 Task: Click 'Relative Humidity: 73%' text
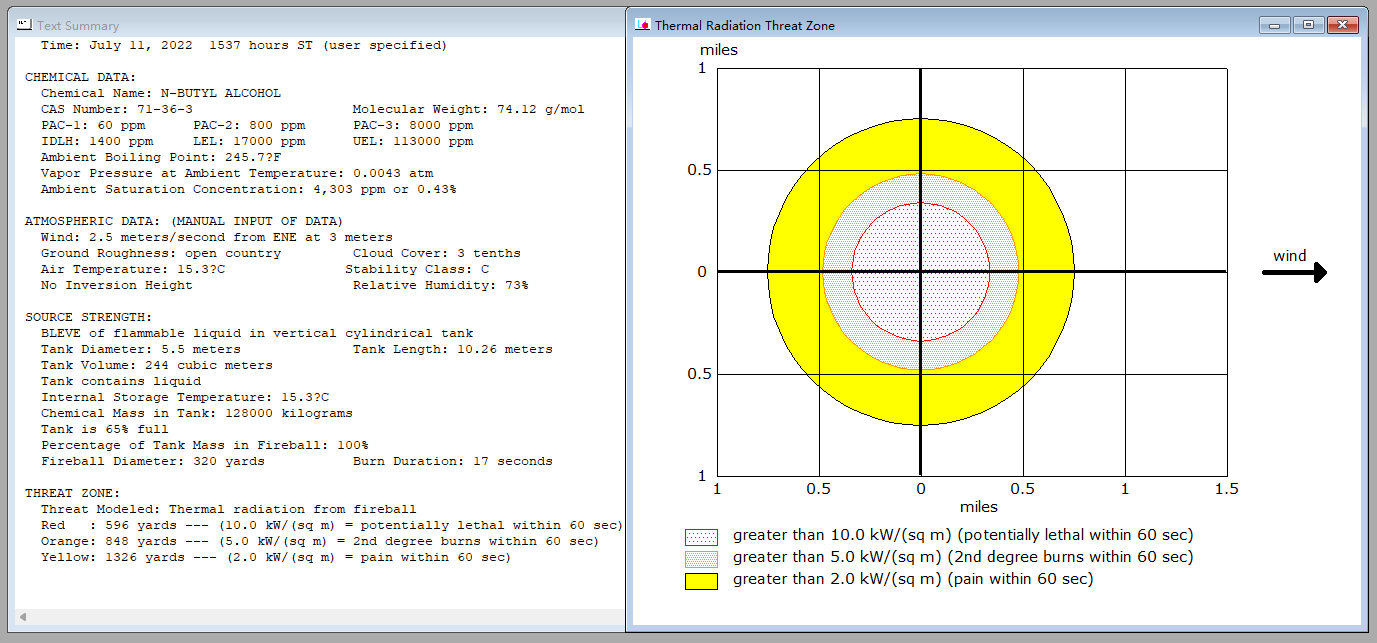coord(441,285)
